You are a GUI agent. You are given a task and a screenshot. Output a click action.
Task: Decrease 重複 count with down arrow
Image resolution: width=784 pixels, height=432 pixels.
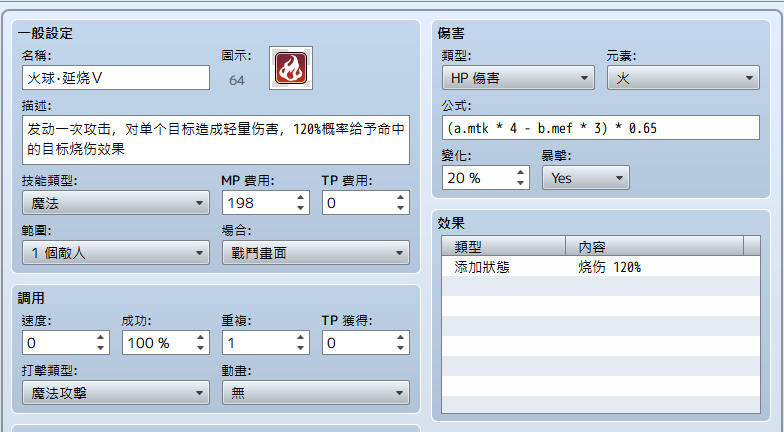pyautogui.click(x=300, y=348)
